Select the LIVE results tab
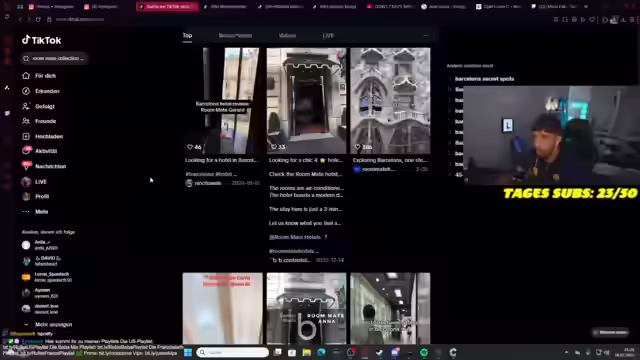This screenshot has width=640, height=360. (x=328, y=36)
